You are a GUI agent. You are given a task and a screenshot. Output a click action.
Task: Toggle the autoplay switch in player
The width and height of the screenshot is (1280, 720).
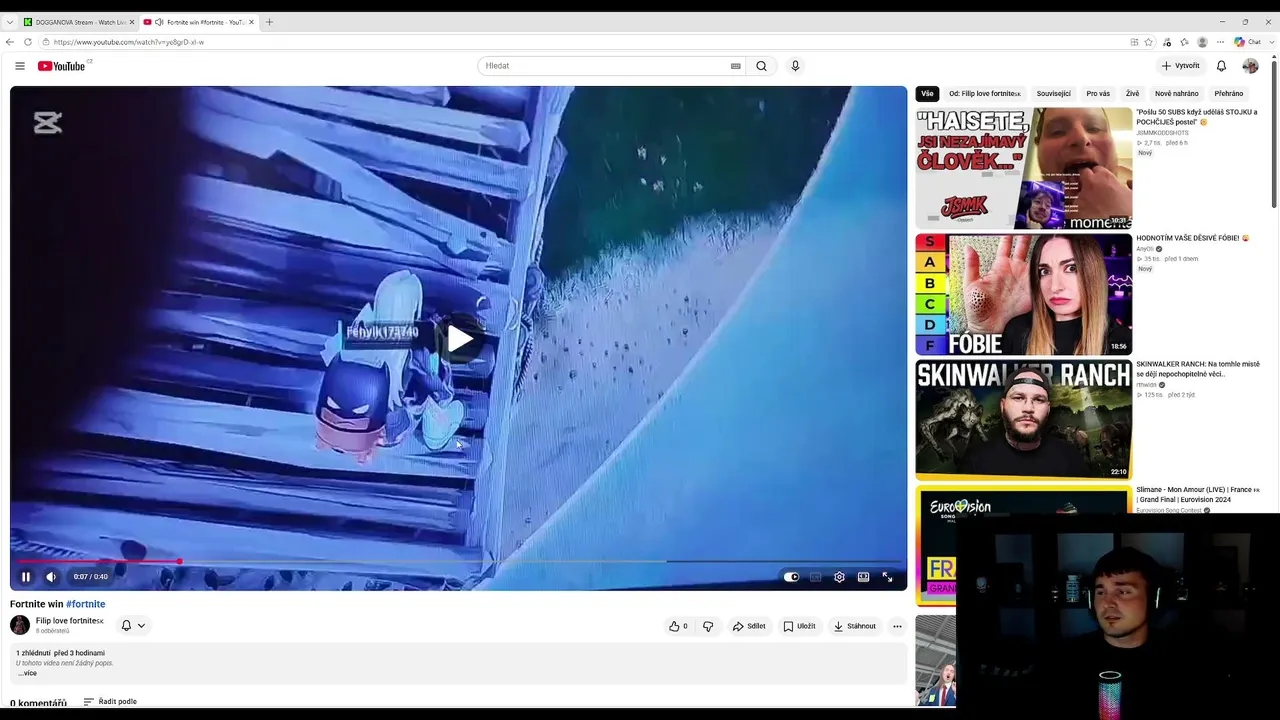point(791,577)
